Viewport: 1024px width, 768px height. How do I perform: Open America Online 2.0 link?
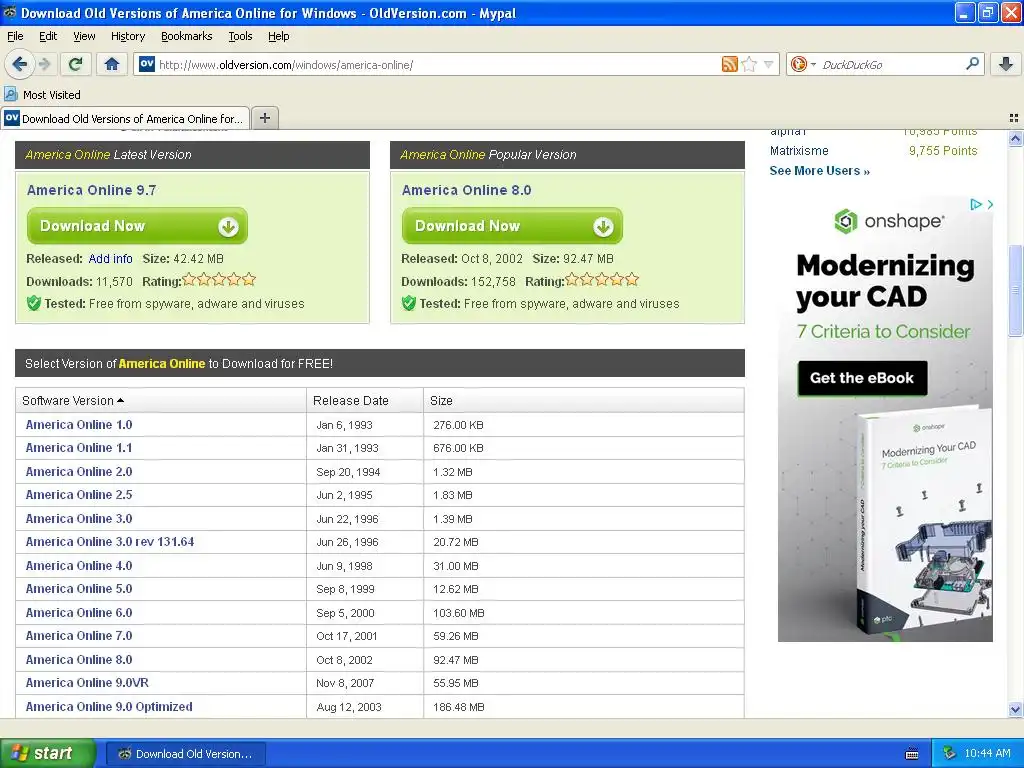(x=79, y=472)
